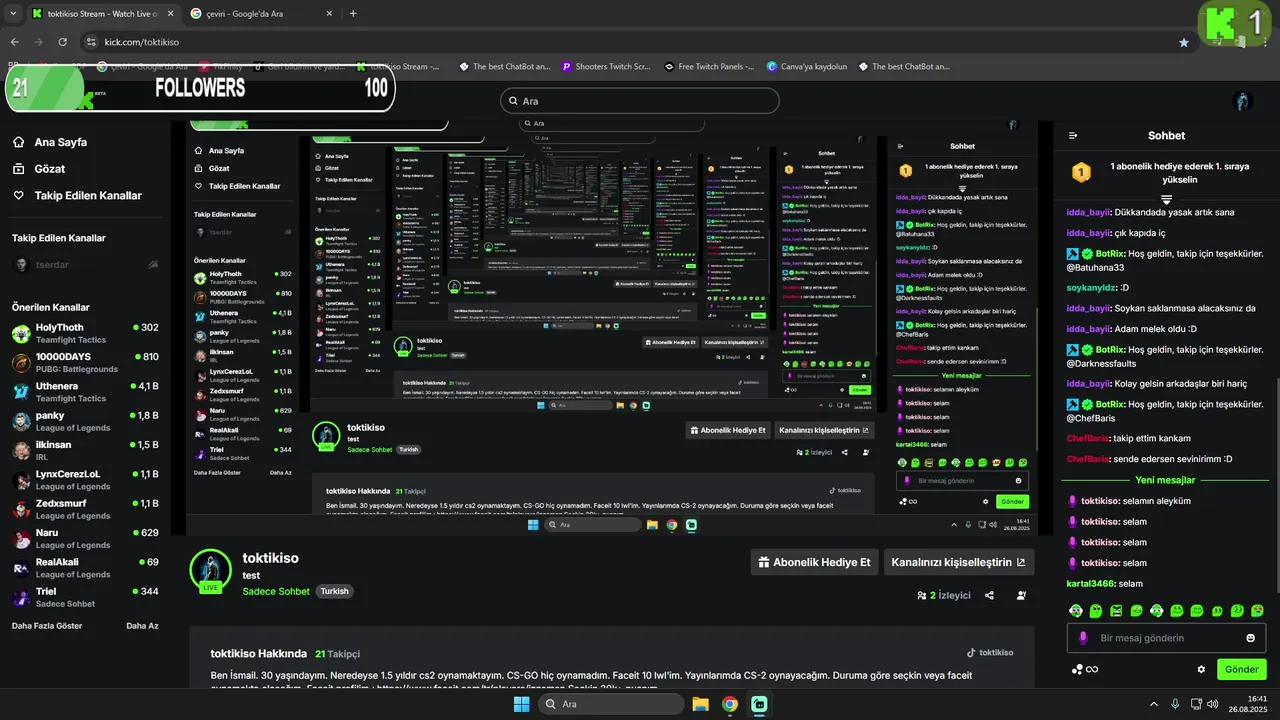Click the microphone icon in the system tray
Viewport: 1280px width, 720px height.
tap(1174, 704)
